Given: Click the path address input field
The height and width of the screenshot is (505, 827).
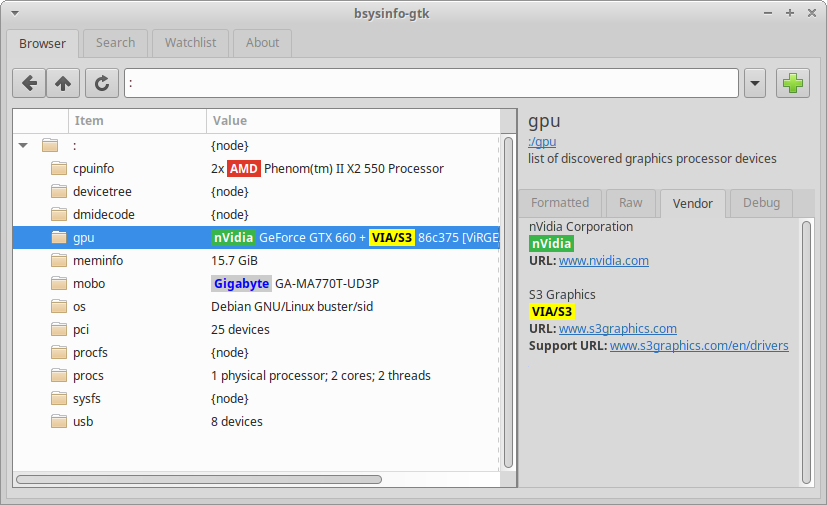Looking at the screenshot, I should (x=431, y=83).
